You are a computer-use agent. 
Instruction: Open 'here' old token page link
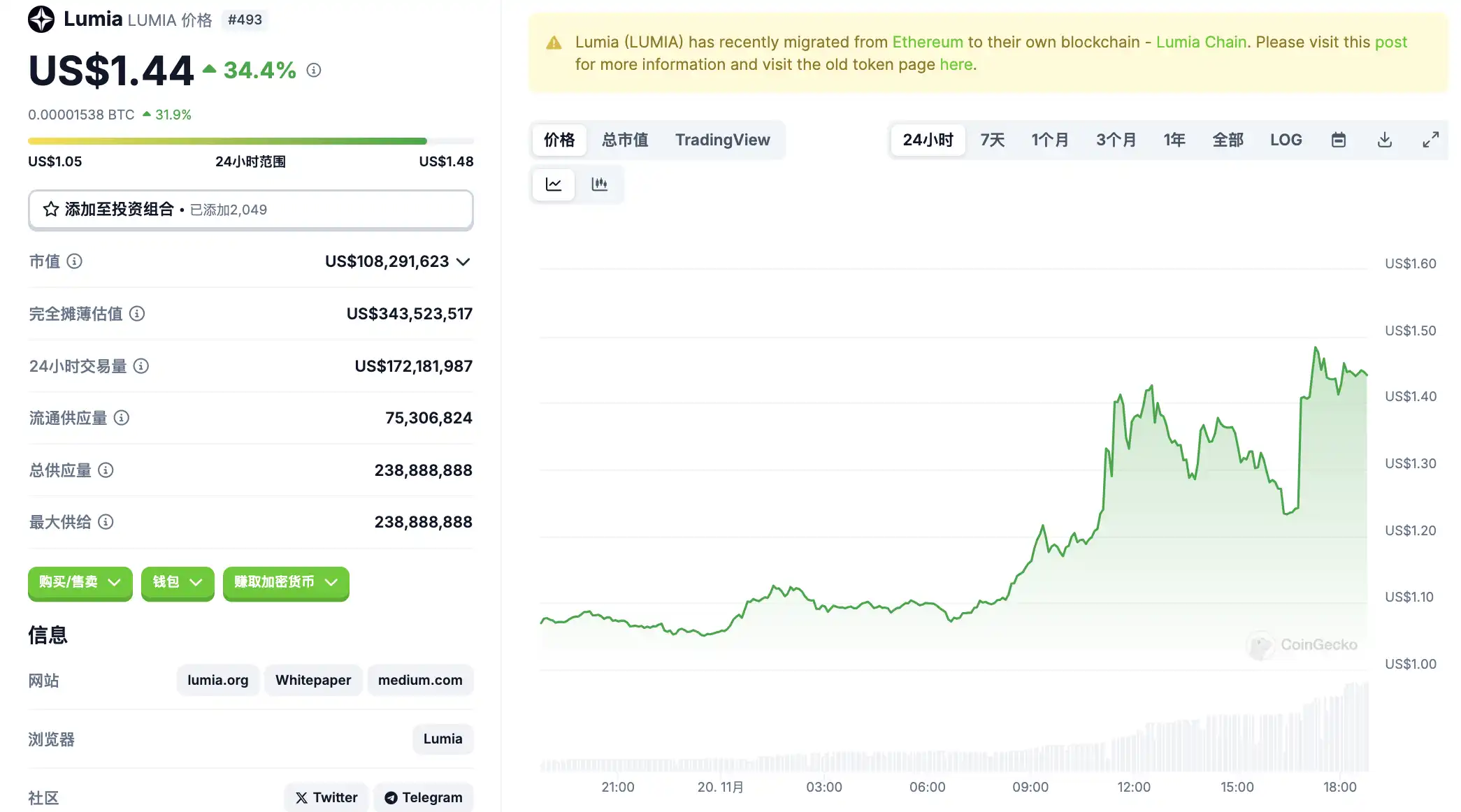(956, 64)
